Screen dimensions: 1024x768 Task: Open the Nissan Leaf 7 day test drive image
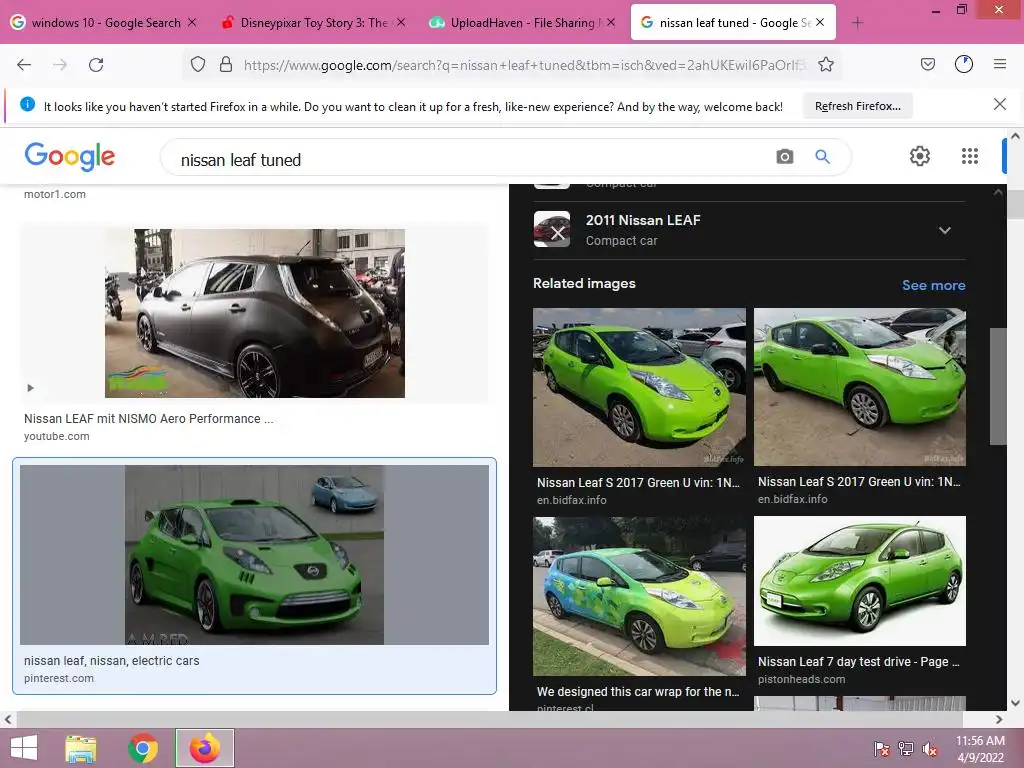pyautogui.click(x=859, y=581)
